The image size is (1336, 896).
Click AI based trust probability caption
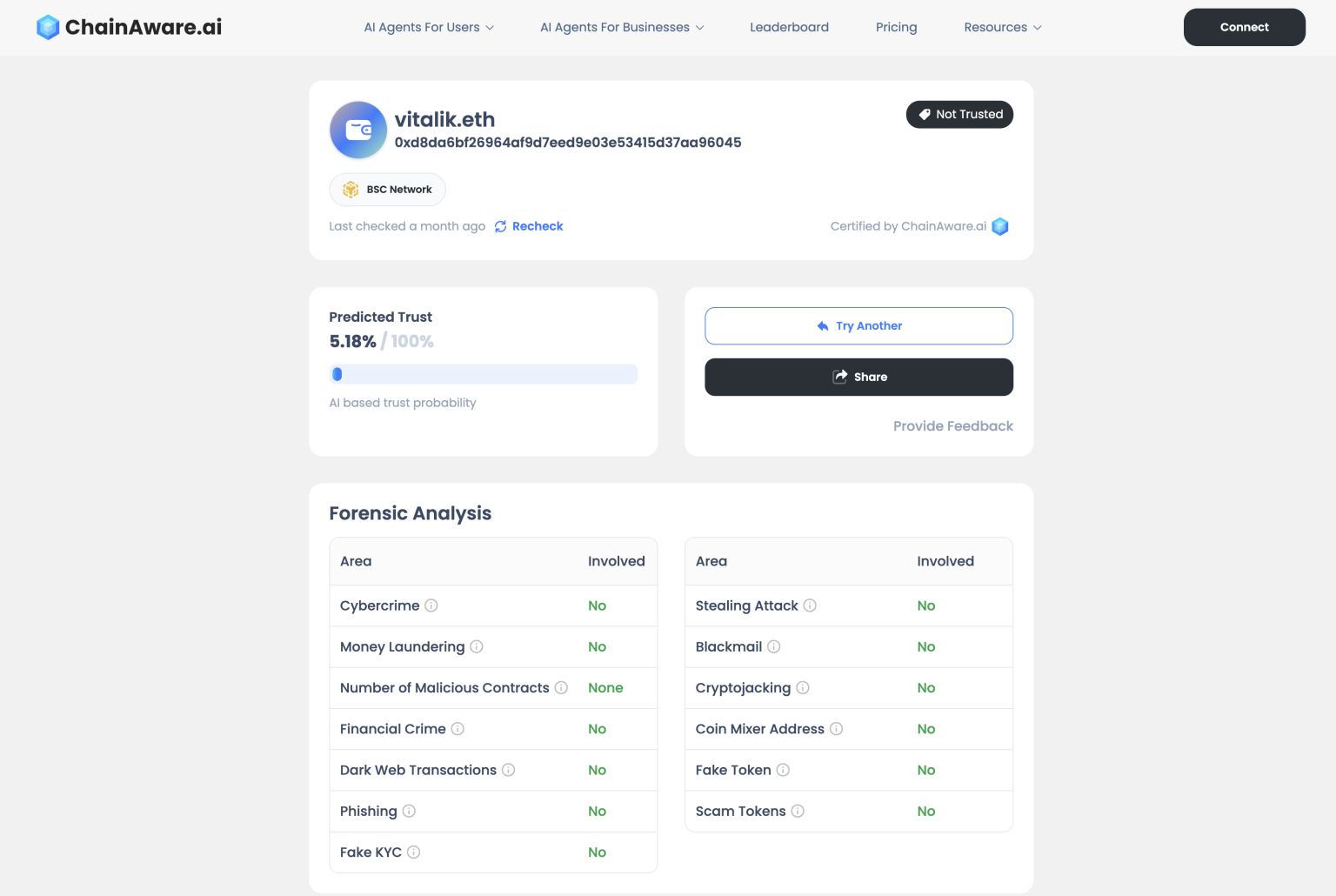(403, 403)
